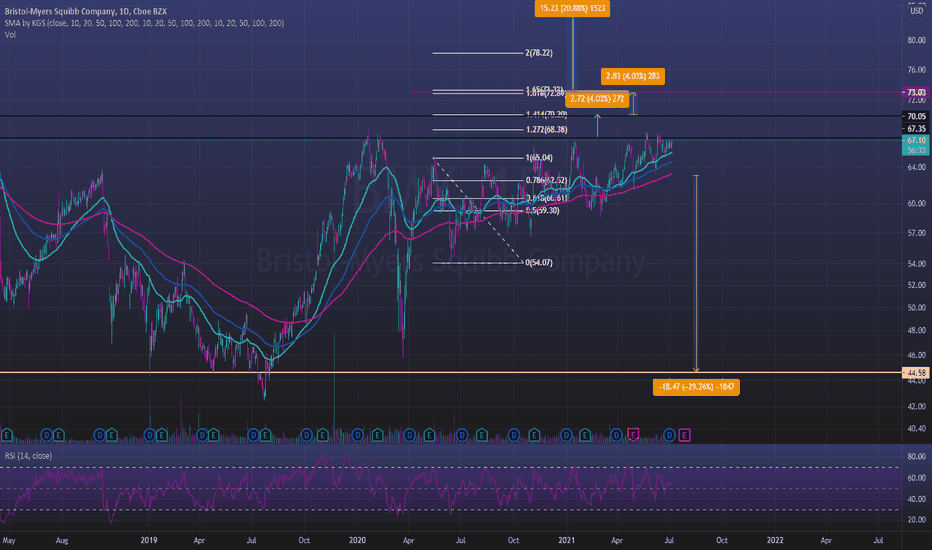
Task: Click the earnings marker after Jul 2020
Action: point(481,435)
